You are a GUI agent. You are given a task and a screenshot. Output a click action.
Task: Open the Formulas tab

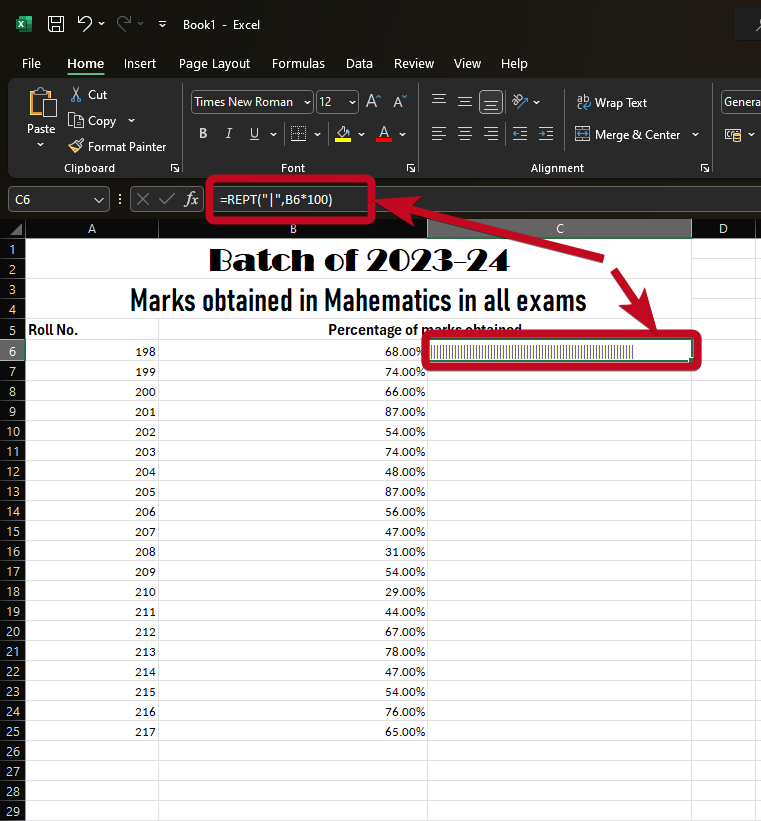tap(298, 63)
